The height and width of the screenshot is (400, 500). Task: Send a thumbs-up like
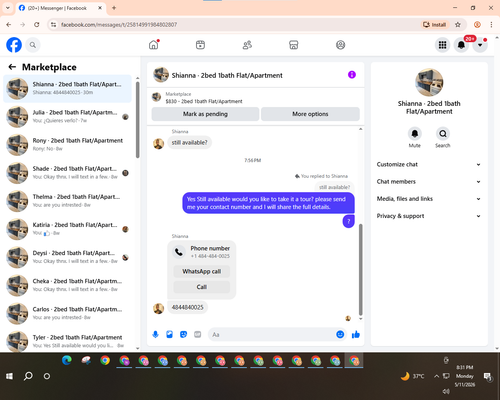[x=356, y=334]
